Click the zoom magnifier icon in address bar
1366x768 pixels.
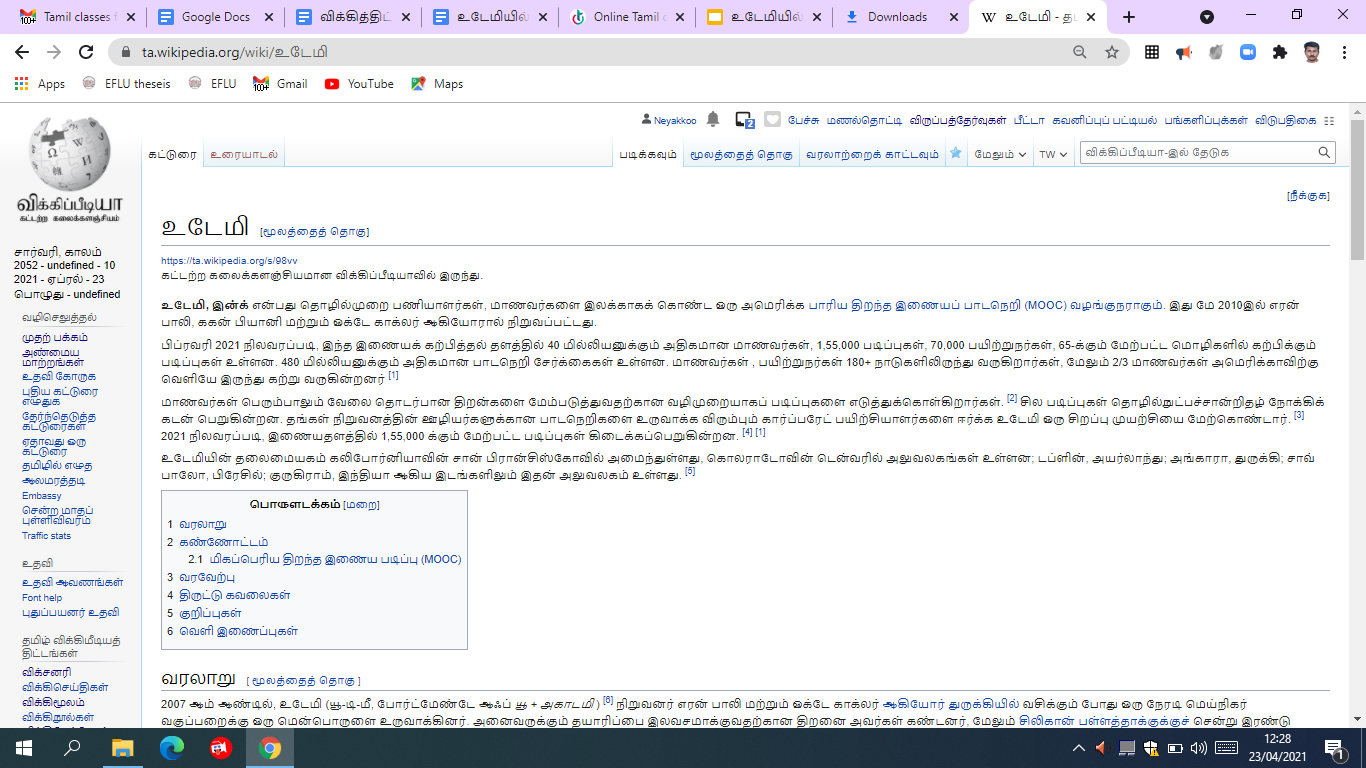pos(1080,52)
